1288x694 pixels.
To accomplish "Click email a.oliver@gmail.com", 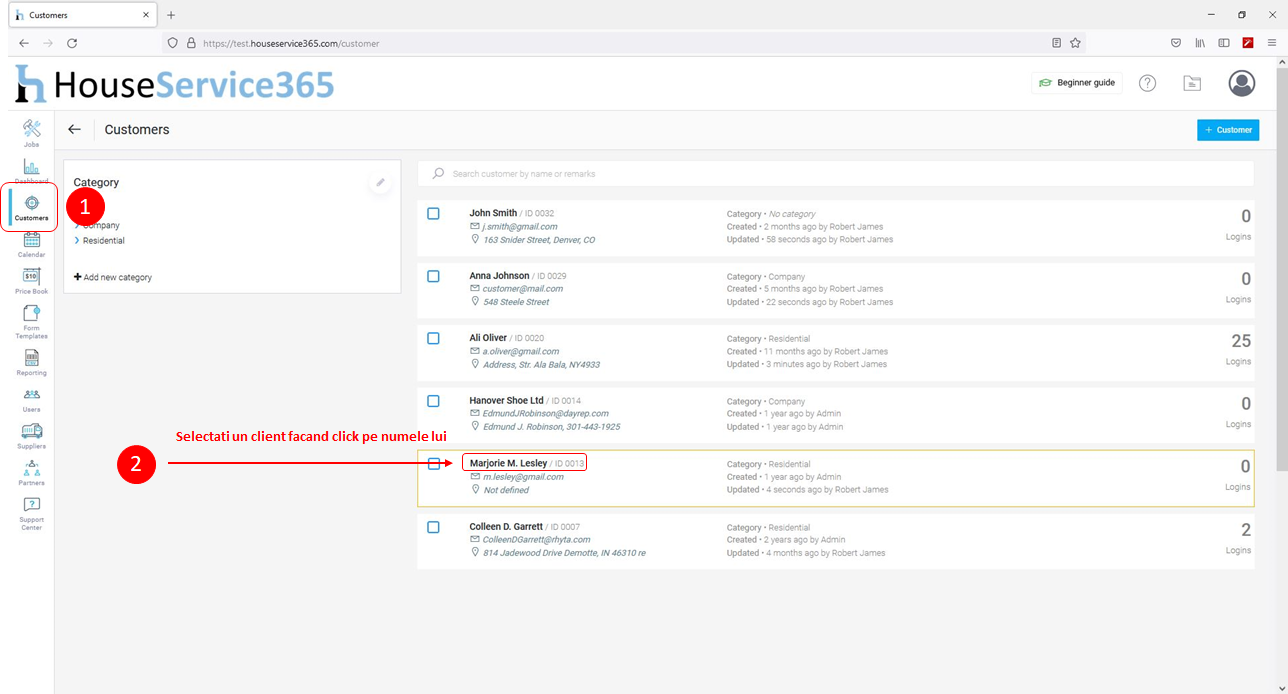I will tap(521, 351).
